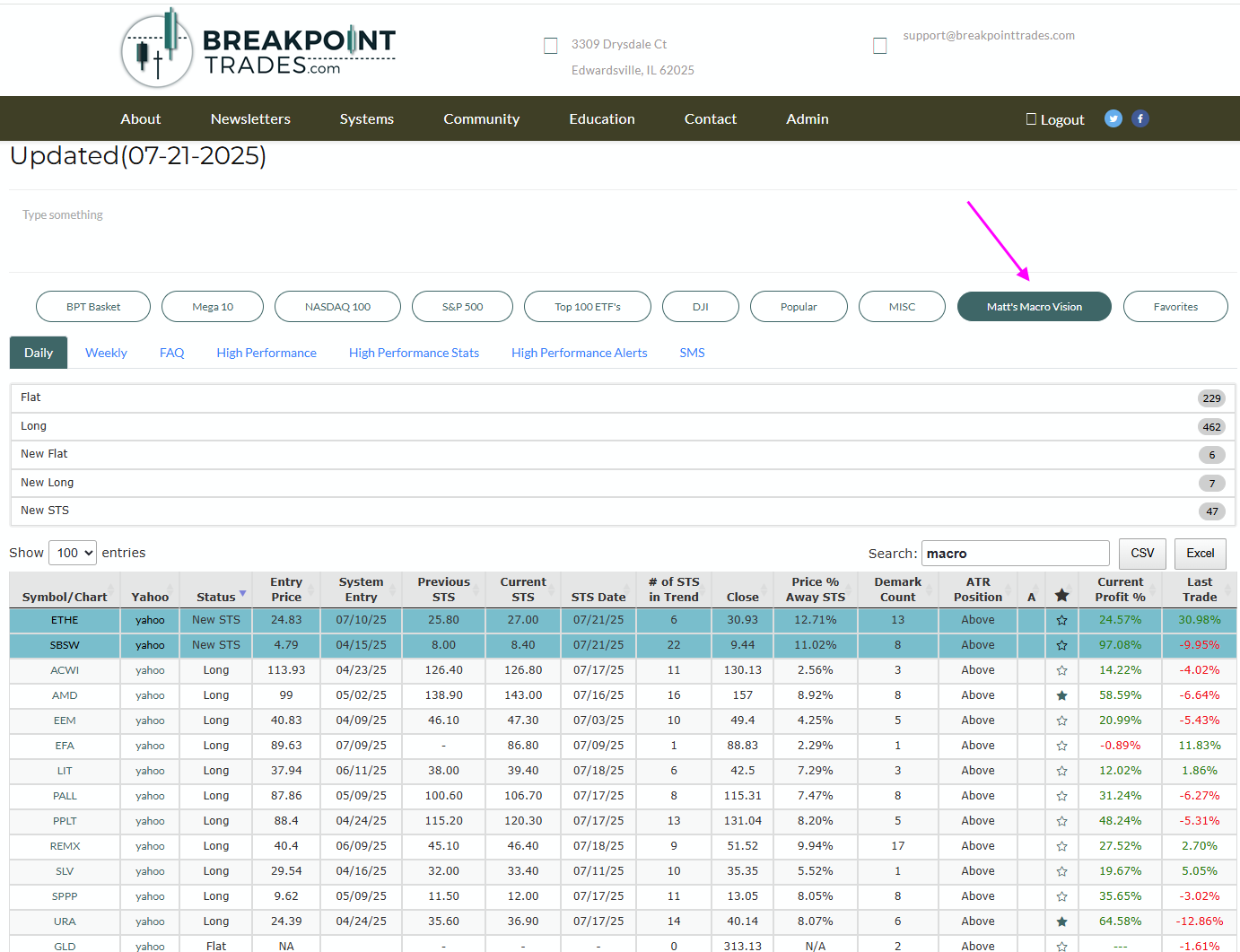Screen dimensions: 1240x952
Task: Open the SMS tab
Action: [692, 353]
